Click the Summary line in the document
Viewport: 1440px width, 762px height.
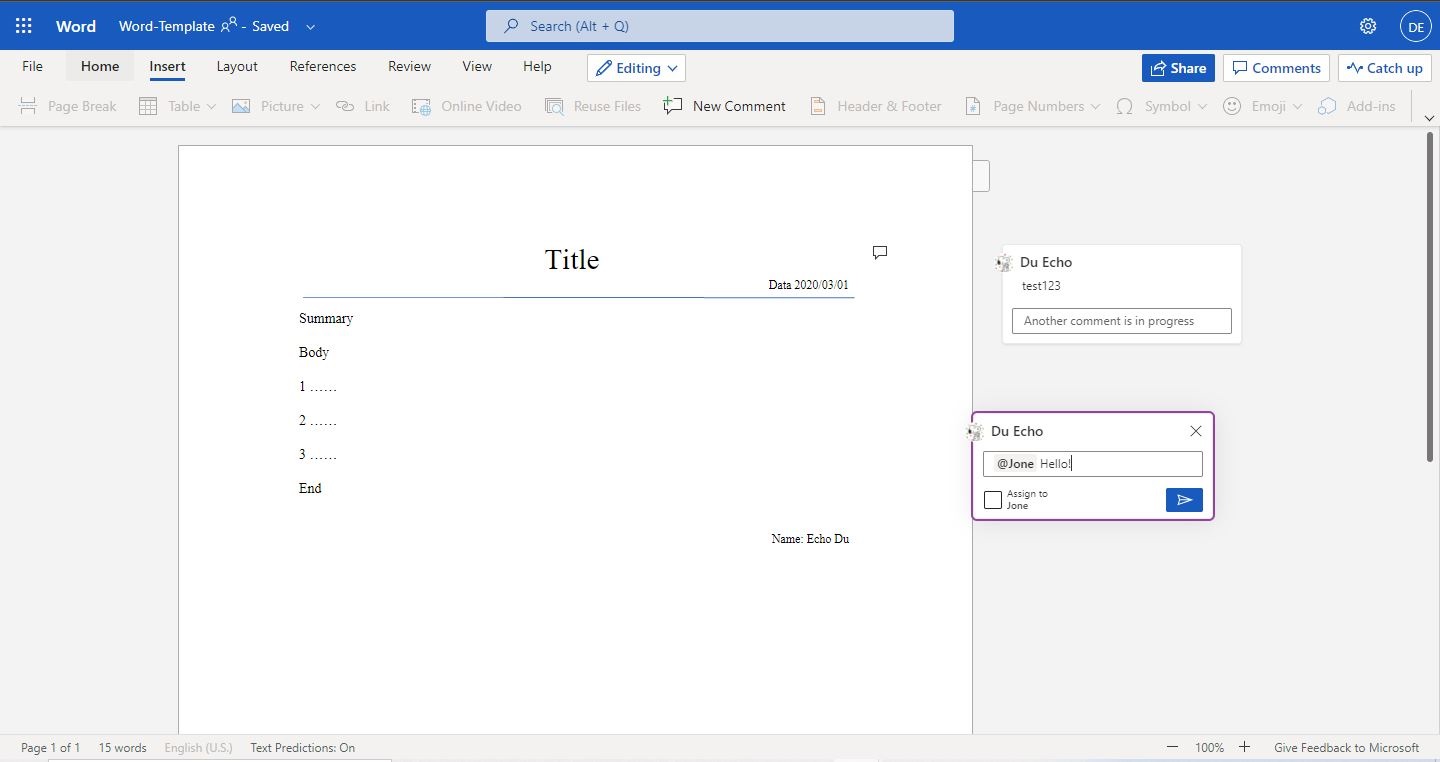click(x=326, y=318)
